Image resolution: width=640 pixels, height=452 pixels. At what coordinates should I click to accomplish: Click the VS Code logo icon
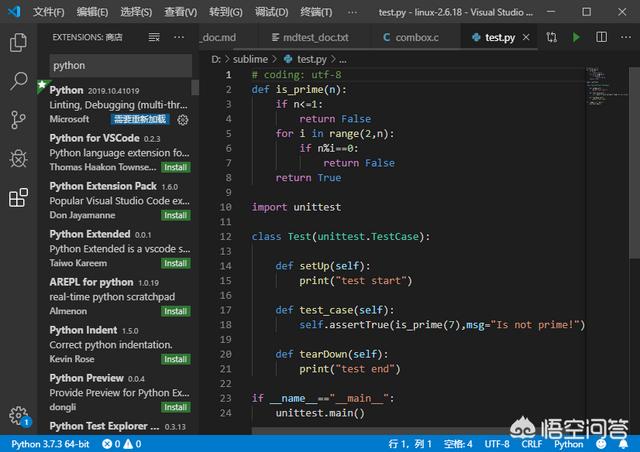click(x=14, y=12)
